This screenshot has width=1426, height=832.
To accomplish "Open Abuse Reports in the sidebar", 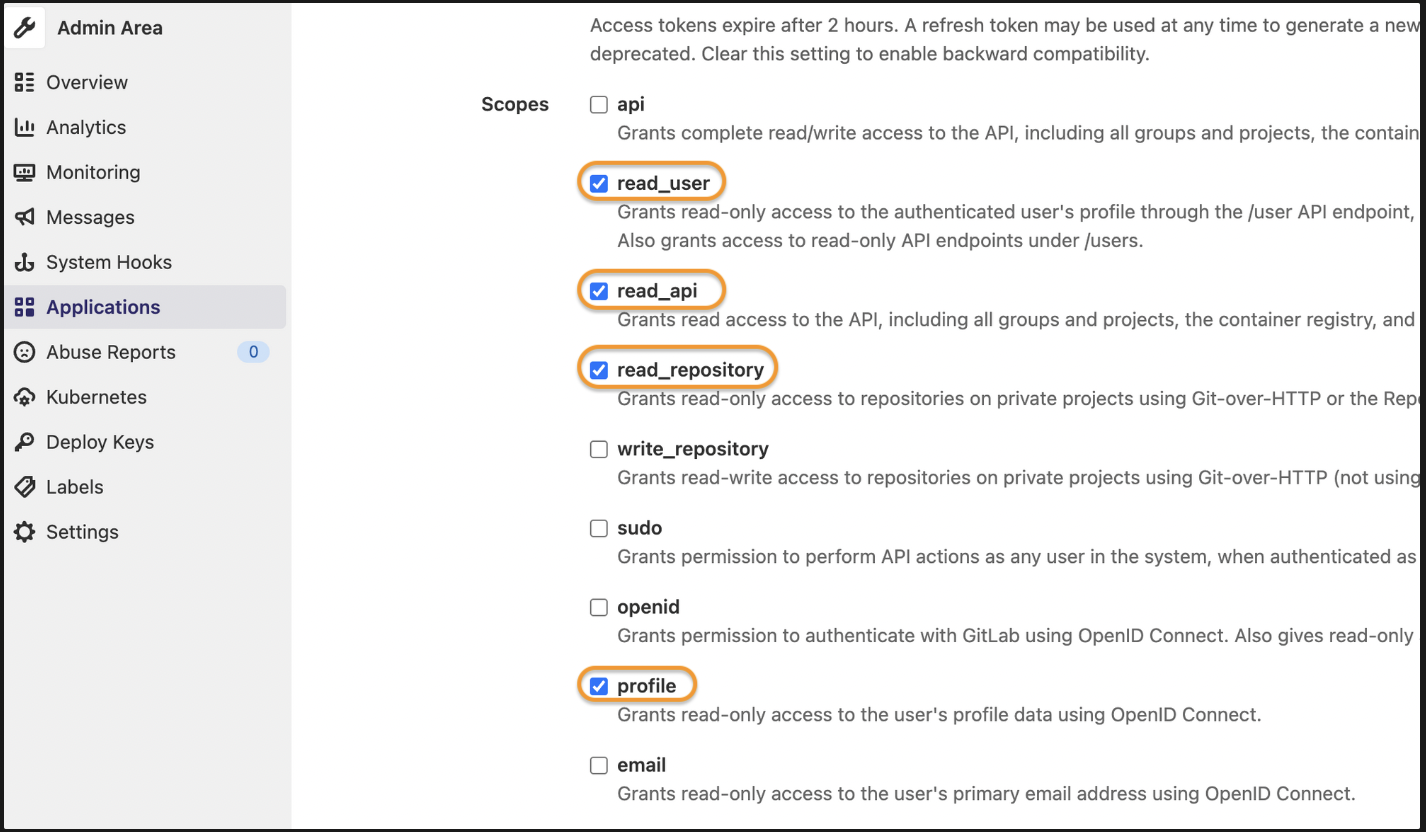I will tap(110, 352).
